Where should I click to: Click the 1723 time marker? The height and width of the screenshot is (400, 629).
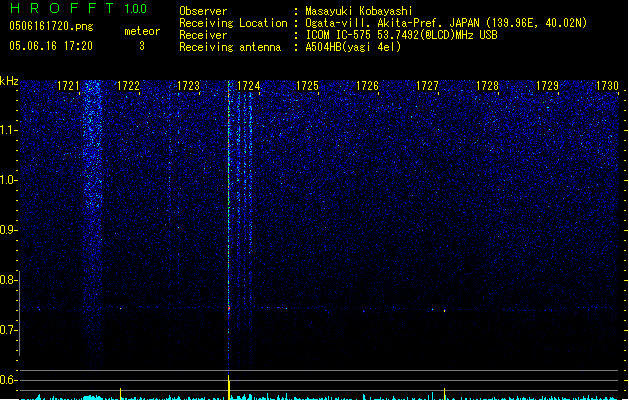click(x=188, y=86)
